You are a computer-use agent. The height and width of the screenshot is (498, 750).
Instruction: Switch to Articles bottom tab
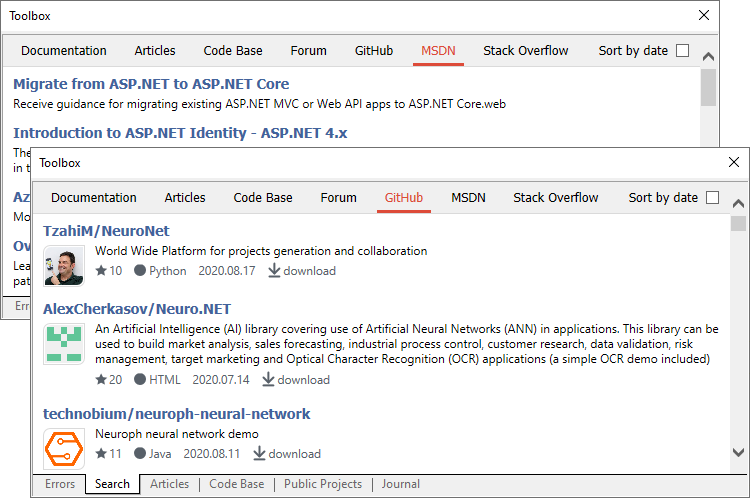tap(169, 484)
